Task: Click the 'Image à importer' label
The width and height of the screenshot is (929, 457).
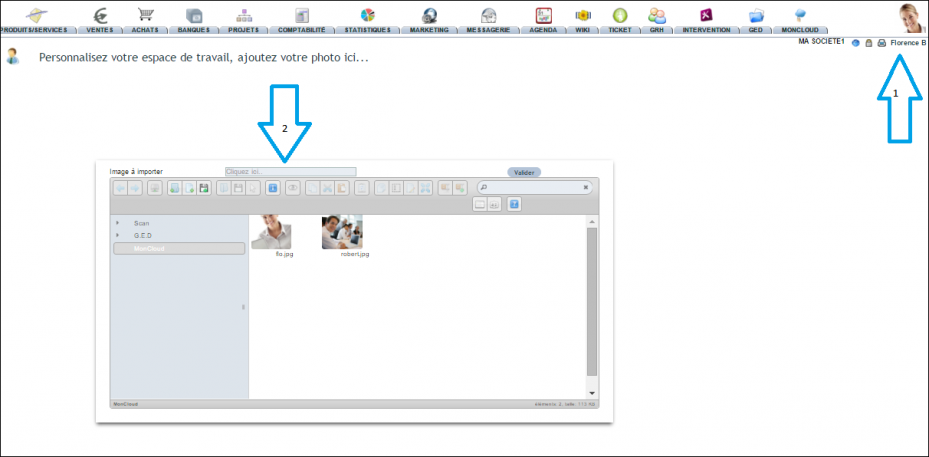Action: coord(136,172)
